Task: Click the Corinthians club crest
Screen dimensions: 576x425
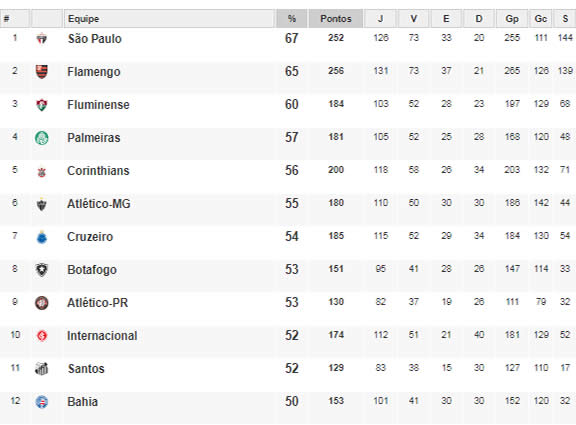Action: [x=42, y=171]
